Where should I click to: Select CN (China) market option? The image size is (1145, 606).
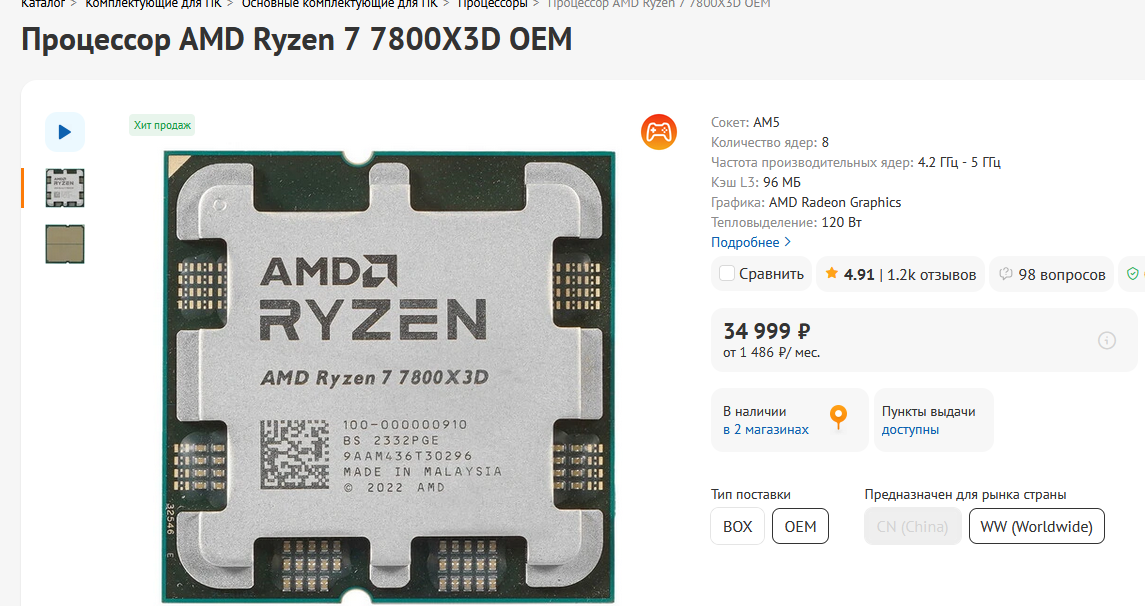tap(913, 526)
